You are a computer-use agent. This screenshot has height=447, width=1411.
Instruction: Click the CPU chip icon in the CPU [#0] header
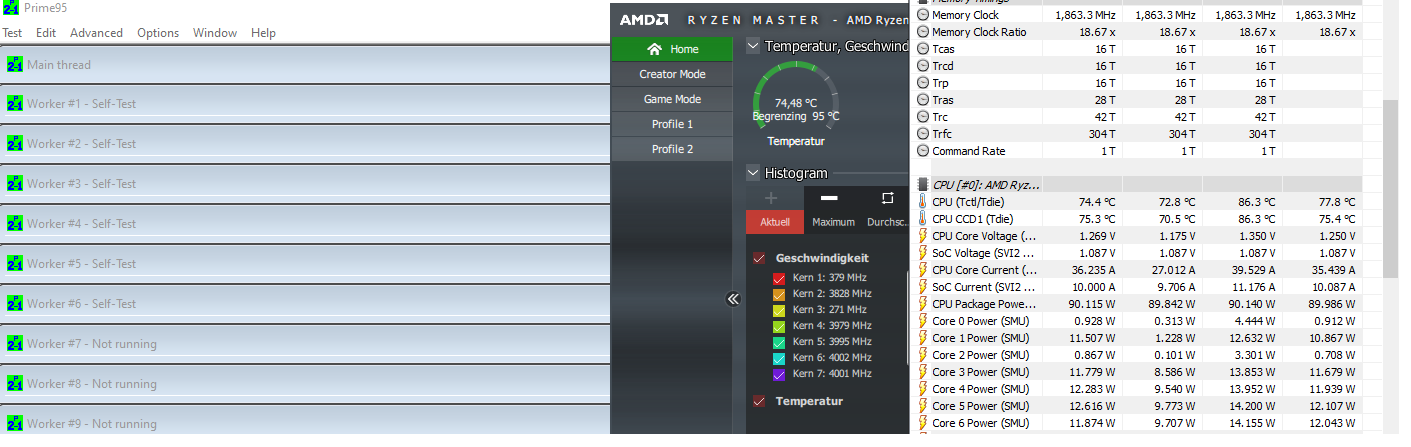[x=922, y=185]
